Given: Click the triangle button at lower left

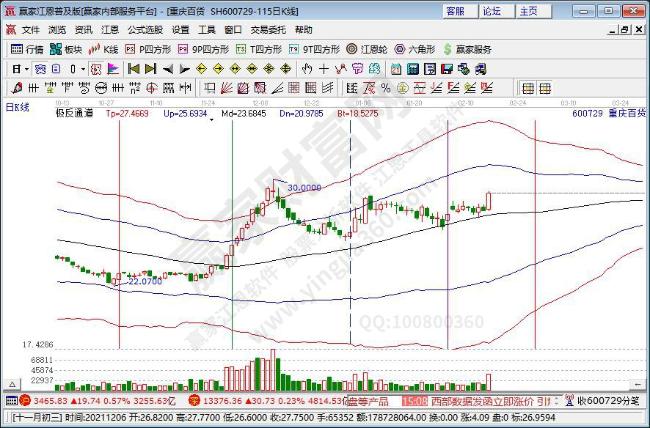Looking at the screenshot, I should coord(12,384).
